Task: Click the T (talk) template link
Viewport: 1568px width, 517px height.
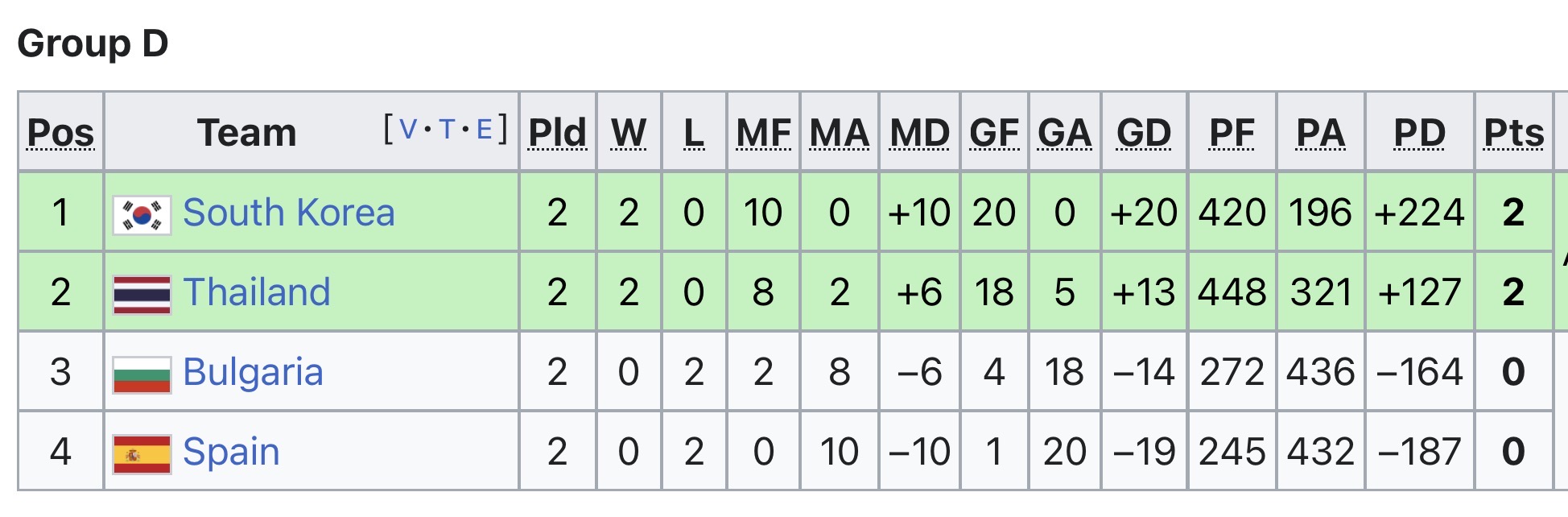Action: pyautogui.click(x=447, y=130)
